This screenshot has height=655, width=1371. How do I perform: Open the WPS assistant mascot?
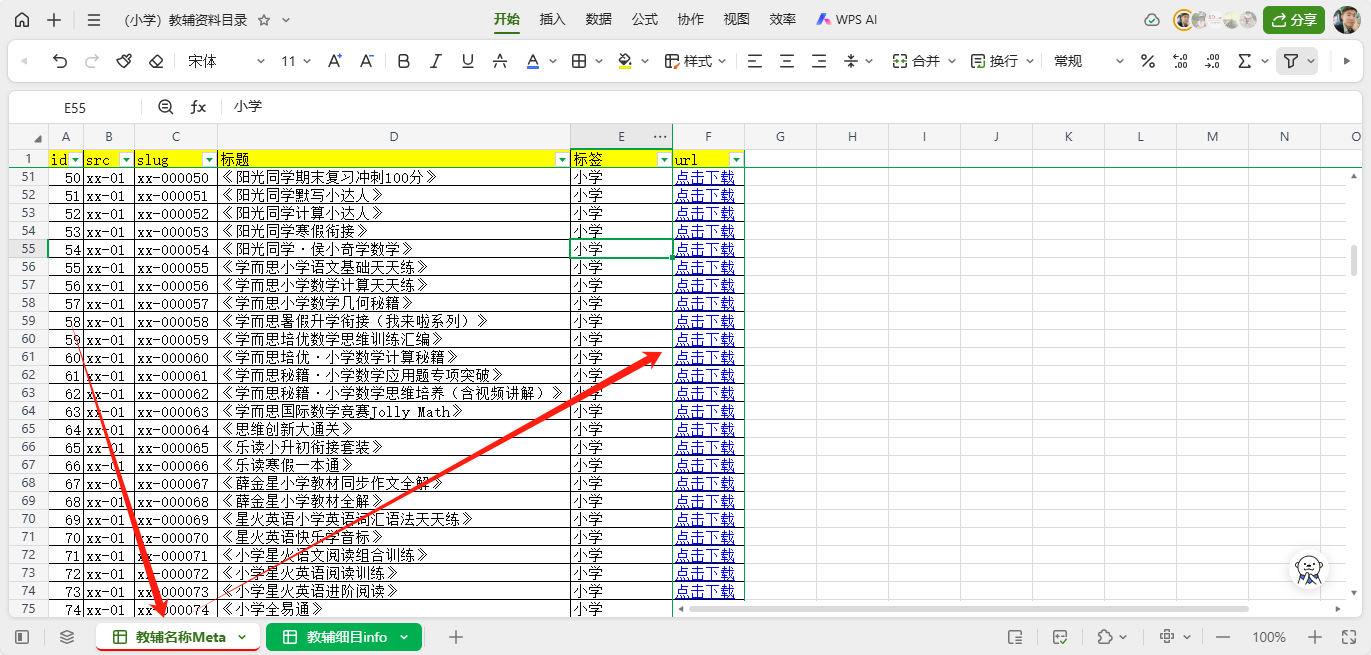pyautogui.click(x=1307, y=569)
